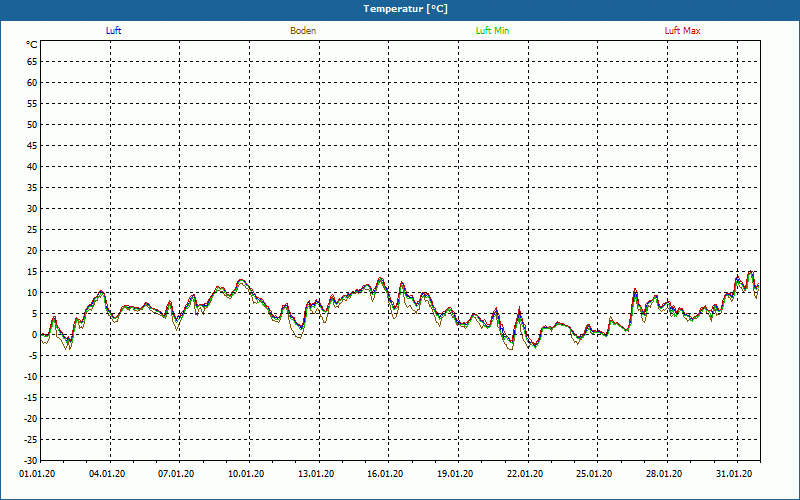Click the -30 y-axis value
The width and height of the screenshot is (800, 500).
click(x=31, y=461)
